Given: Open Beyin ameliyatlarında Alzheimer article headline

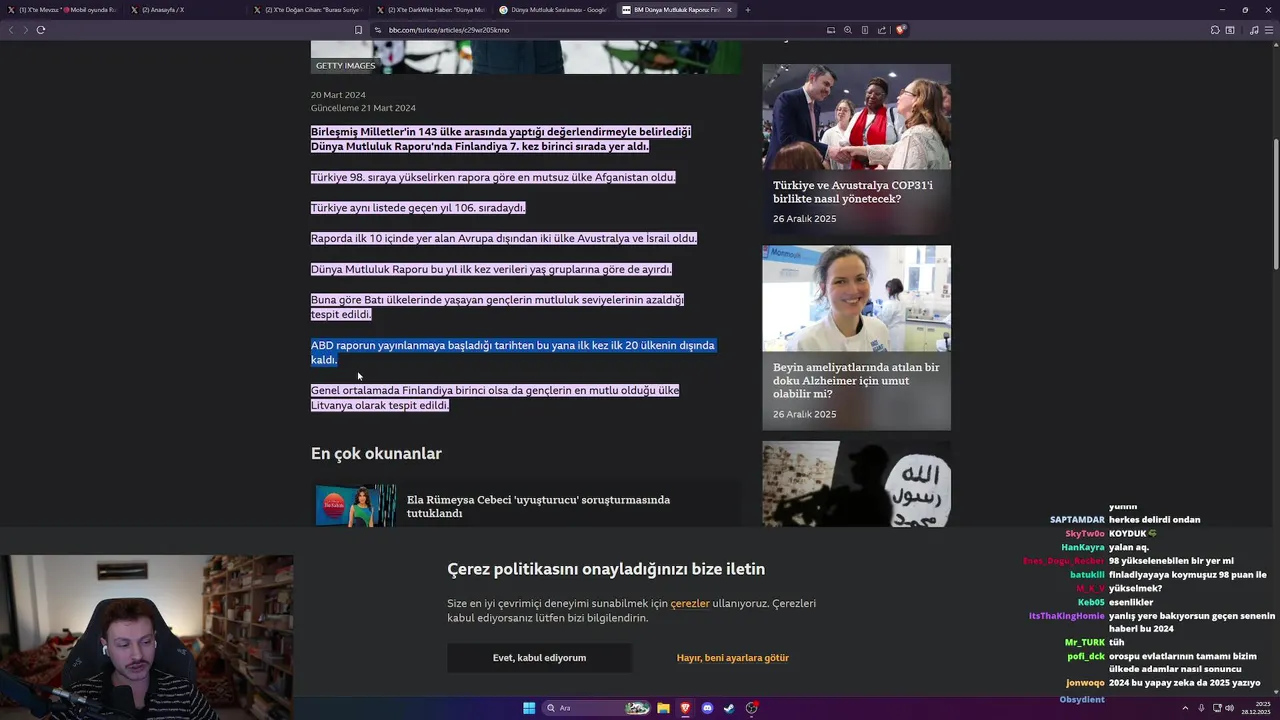Looking at the screenshot, I should 856,380.
